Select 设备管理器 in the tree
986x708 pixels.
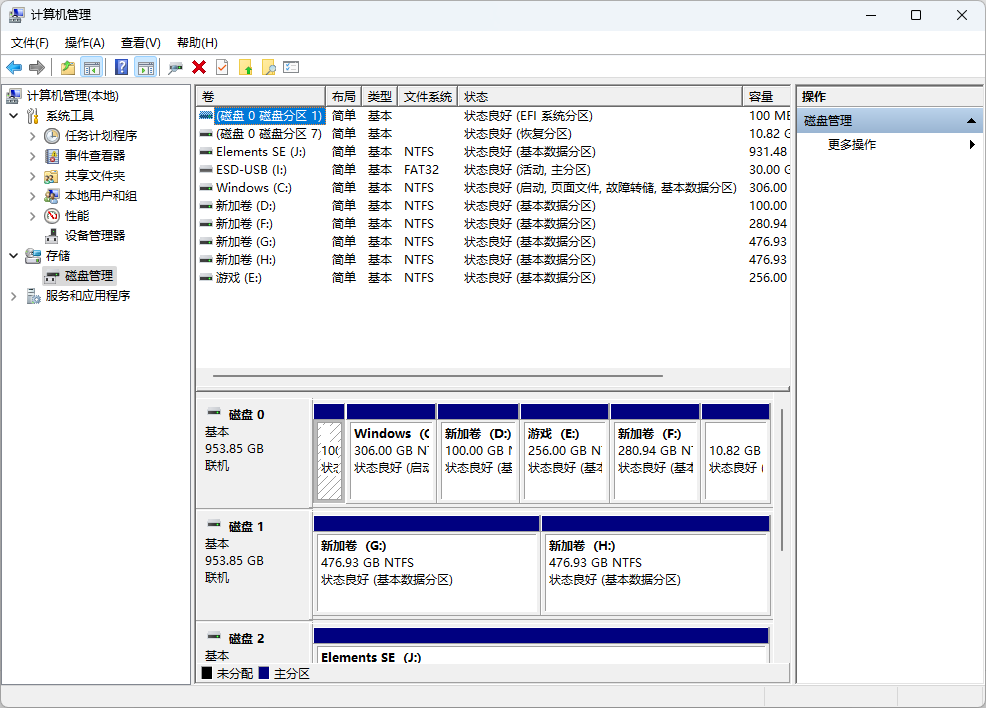coord(95,236)
